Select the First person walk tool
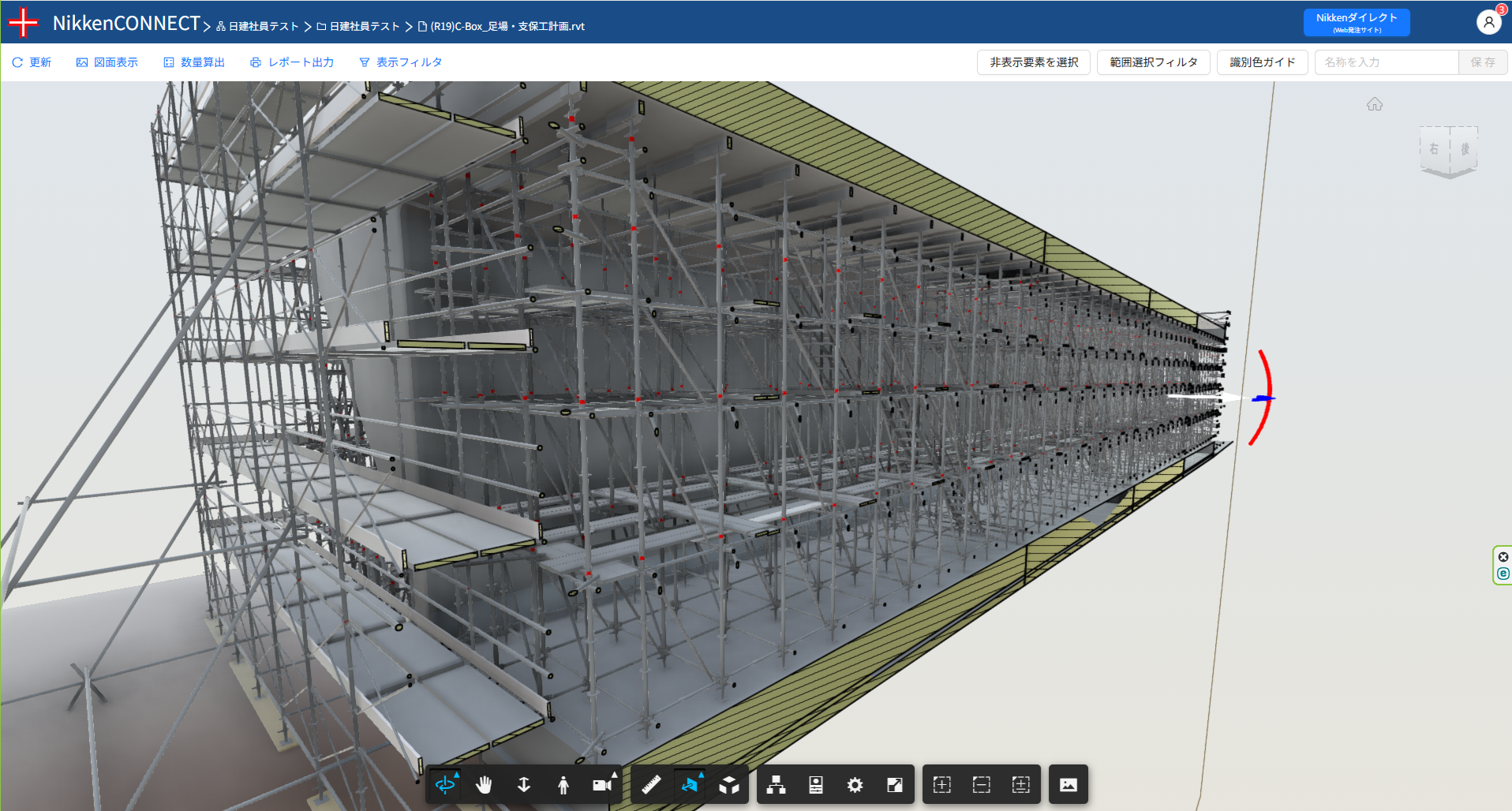Image resolution: width=1512 pixels, height=811 pixels. click(563, 784)
